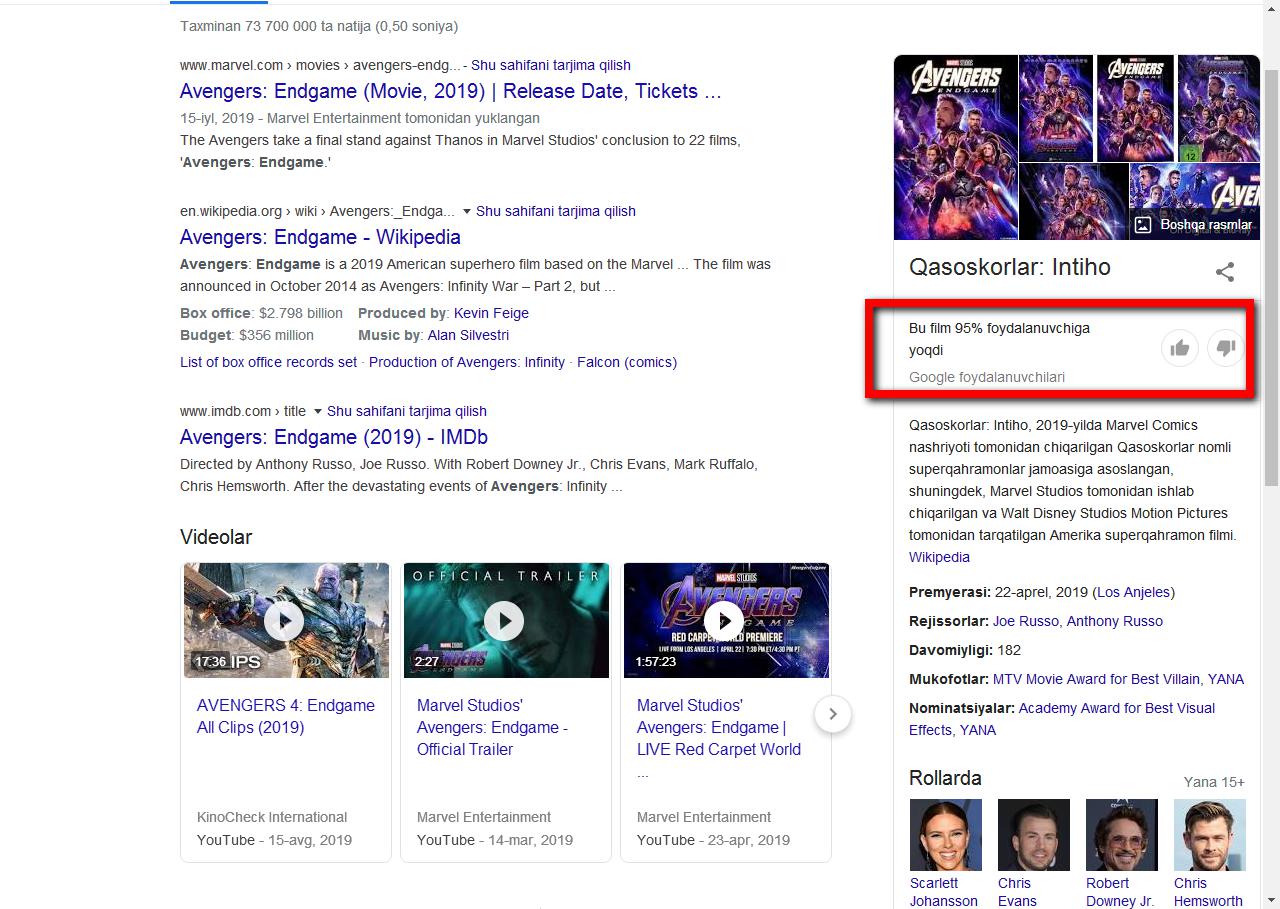Screen dimensions: 1280x909
Task: Expand dropdown arrow next to en.wikipedia.org result
Action: 466,211
